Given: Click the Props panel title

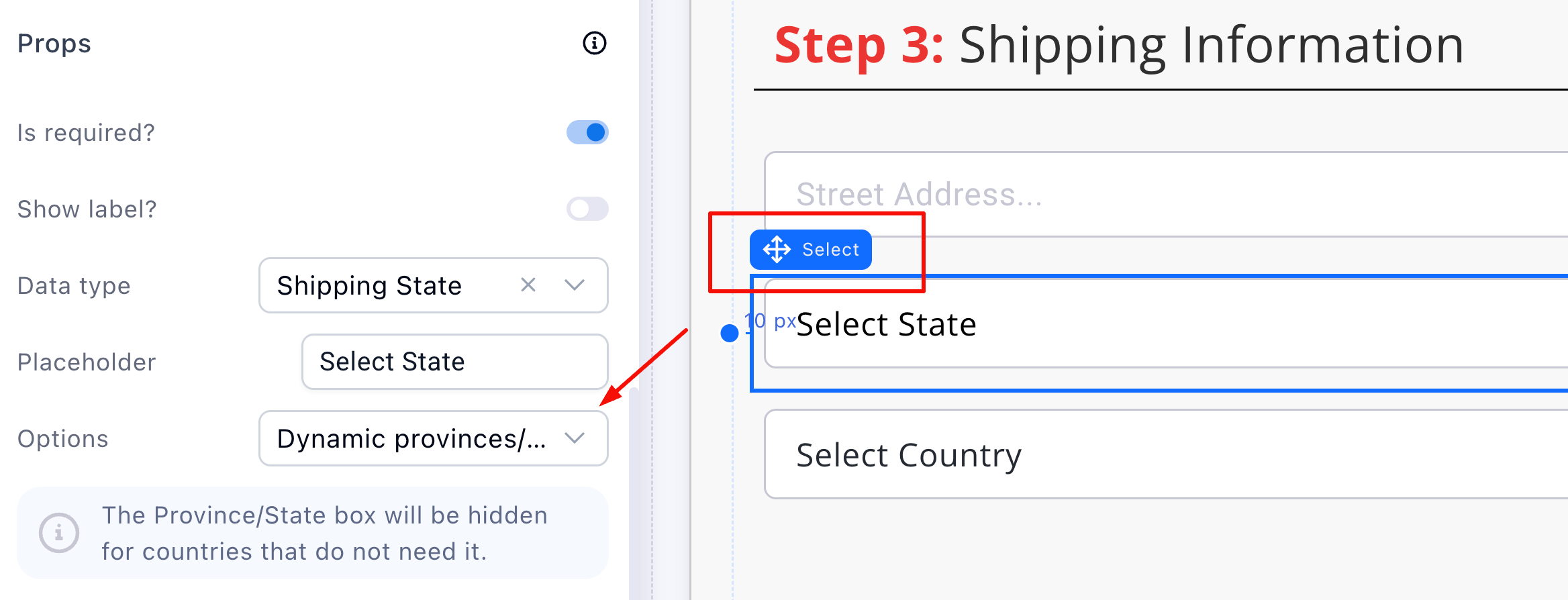Looking at the screenshot, I should (54, 44).
